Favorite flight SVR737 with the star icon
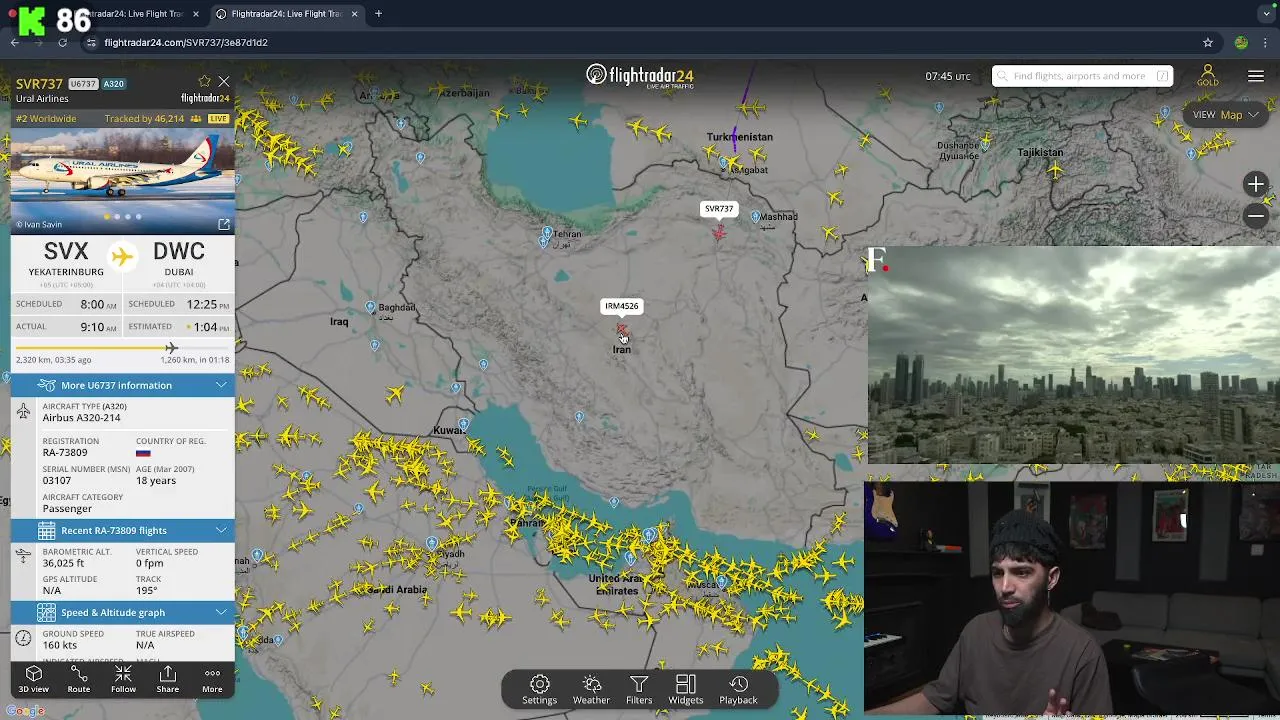The height and width of the screenshot is (720, 1280). pos(205,81)
